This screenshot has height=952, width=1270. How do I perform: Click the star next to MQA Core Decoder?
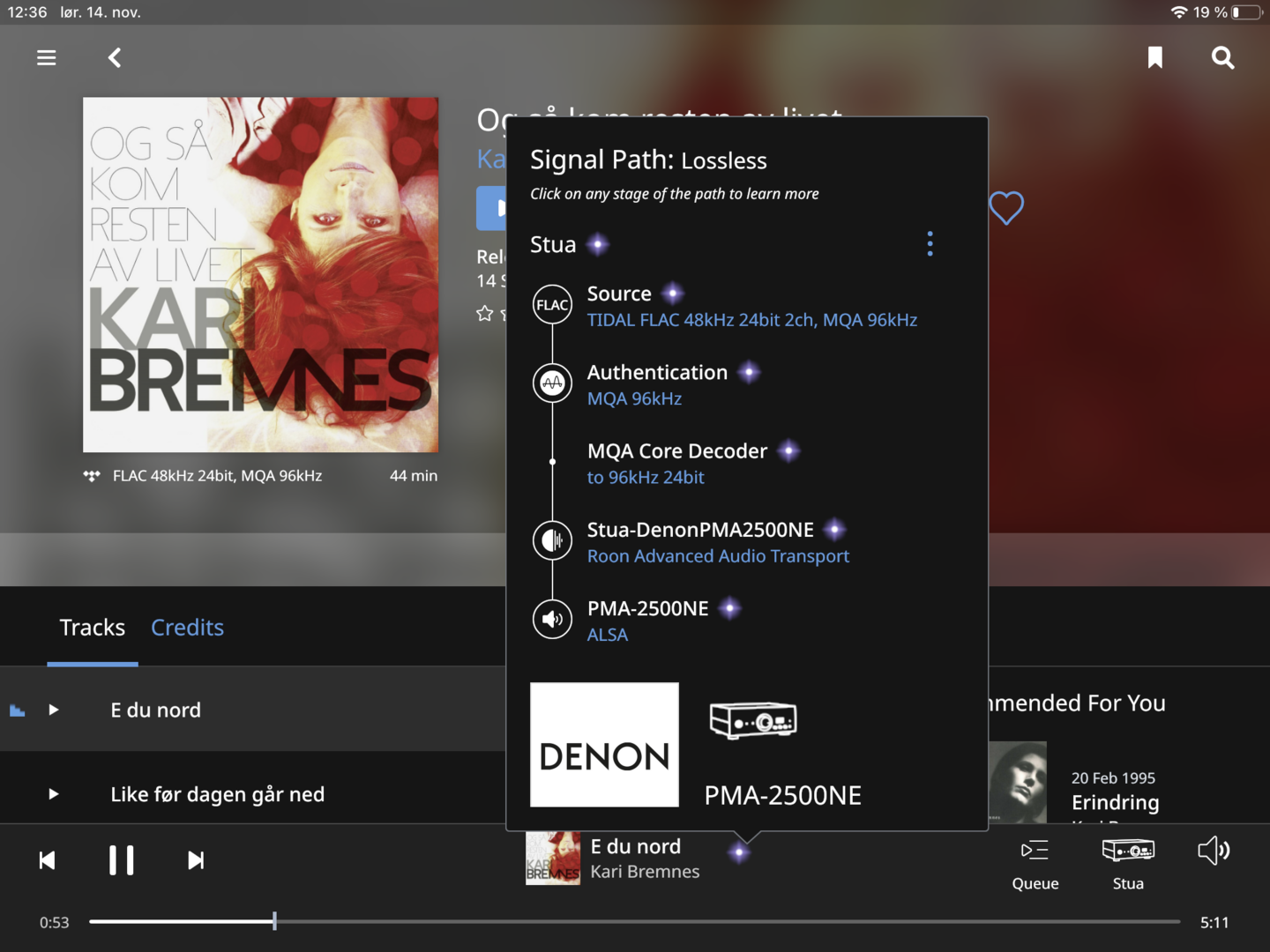789,450
